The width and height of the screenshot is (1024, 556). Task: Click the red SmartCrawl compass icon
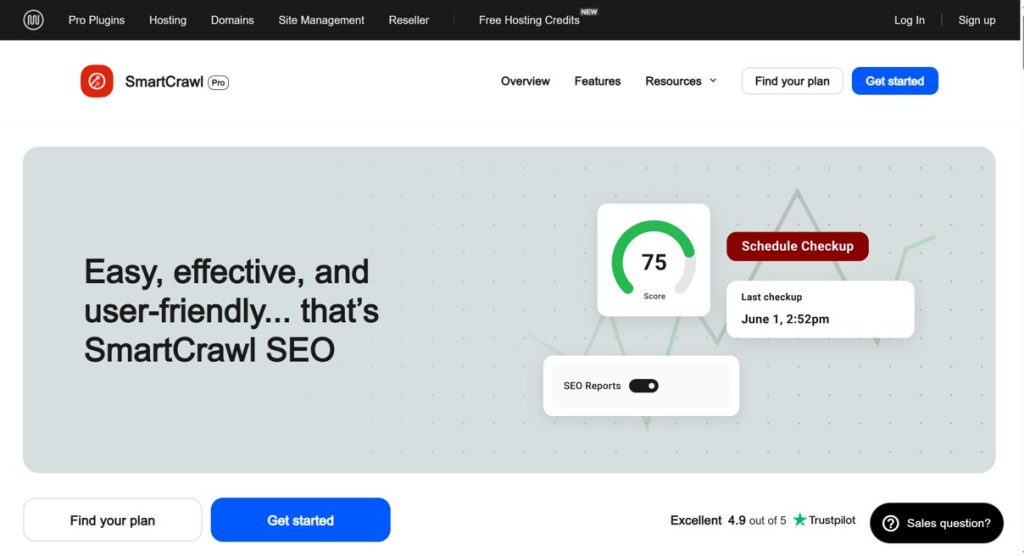[97, 81]
